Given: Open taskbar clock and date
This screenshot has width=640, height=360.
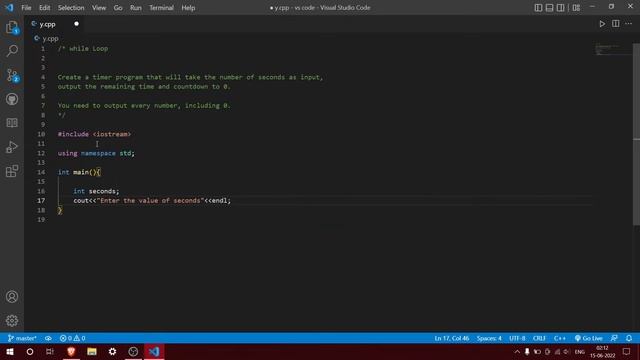Looking at the screenshot, I should coord(602,352).
